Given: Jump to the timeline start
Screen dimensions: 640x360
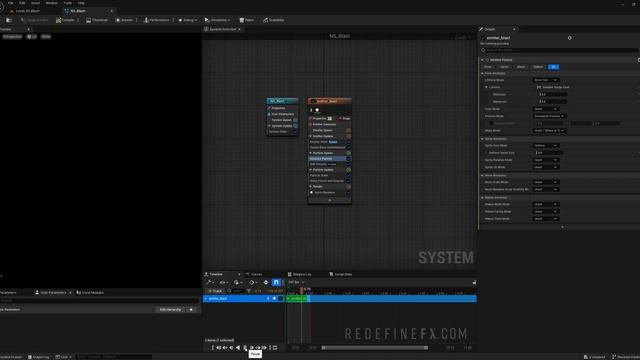Looking at the screenshot, I should [218, 348].
